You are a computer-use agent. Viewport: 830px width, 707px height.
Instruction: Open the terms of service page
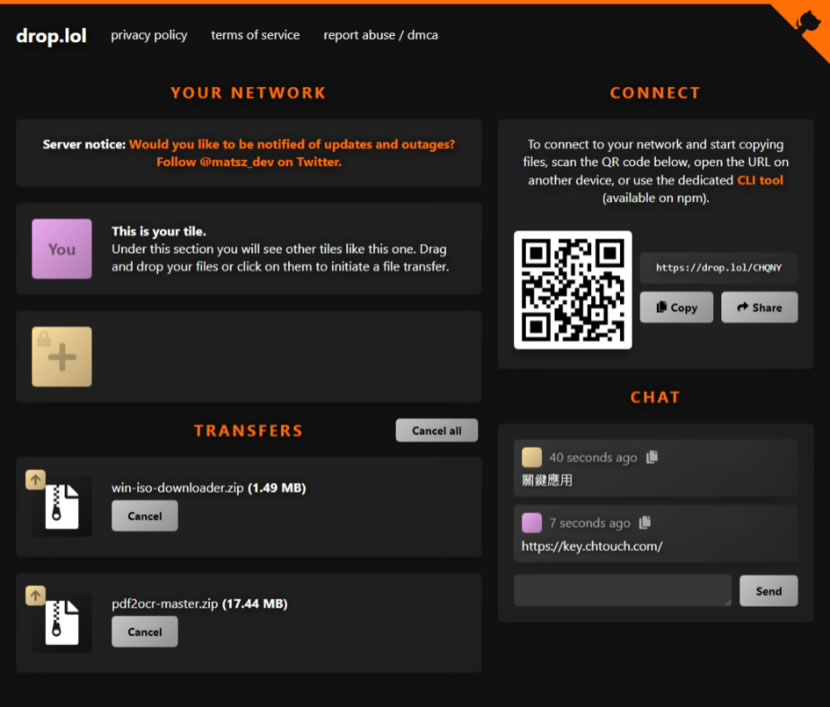pos(255,35)
